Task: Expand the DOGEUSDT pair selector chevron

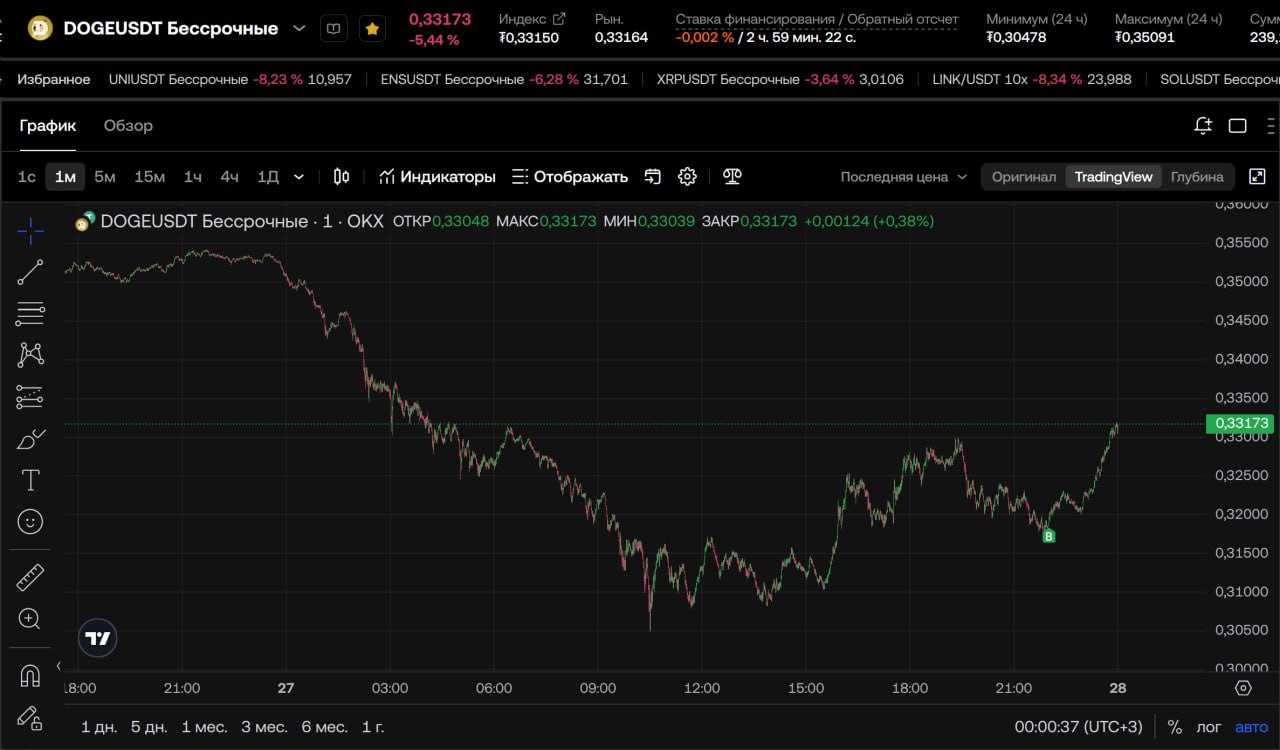Action: (299, 29)
